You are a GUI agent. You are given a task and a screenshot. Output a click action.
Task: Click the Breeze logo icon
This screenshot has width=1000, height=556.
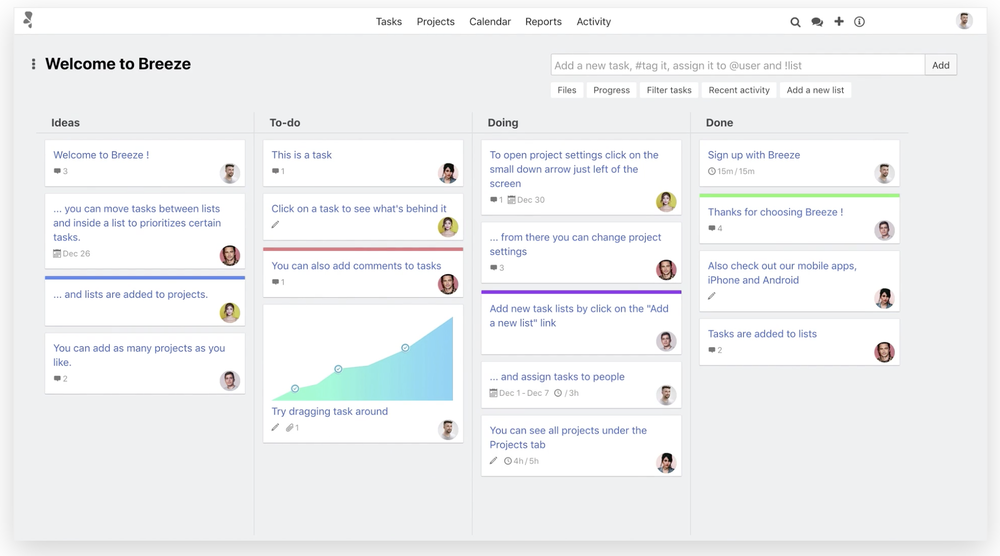tap(27, 20)
